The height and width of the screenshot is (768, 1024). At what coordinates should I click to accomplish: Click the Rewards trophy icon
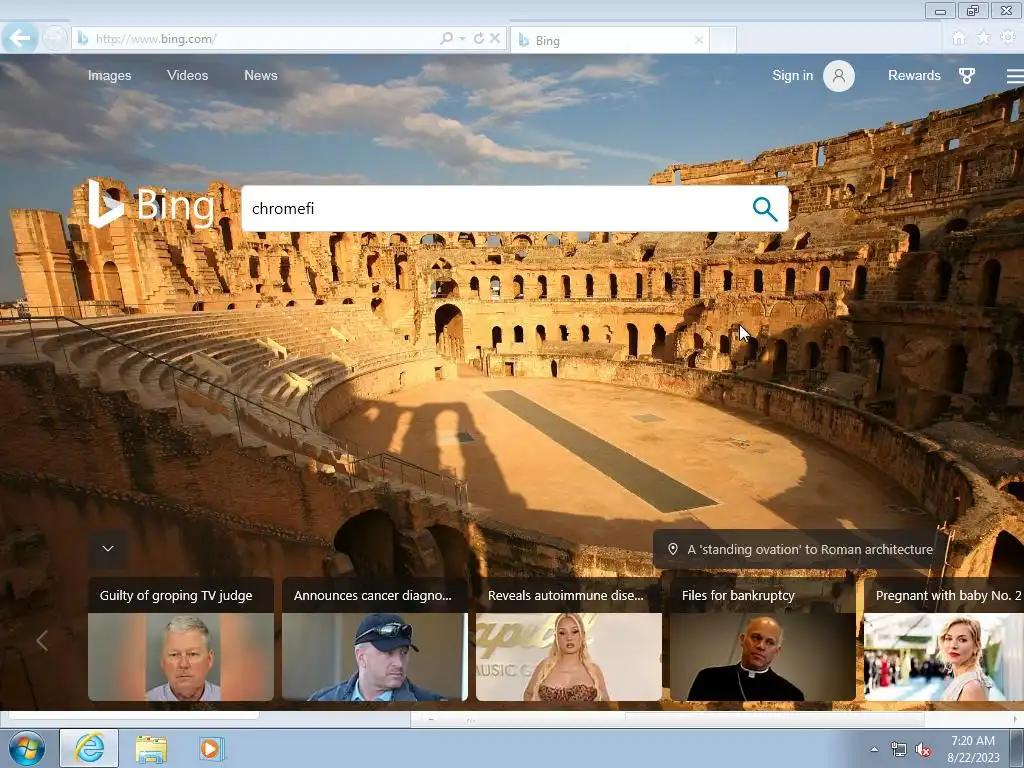coord(967,76)
